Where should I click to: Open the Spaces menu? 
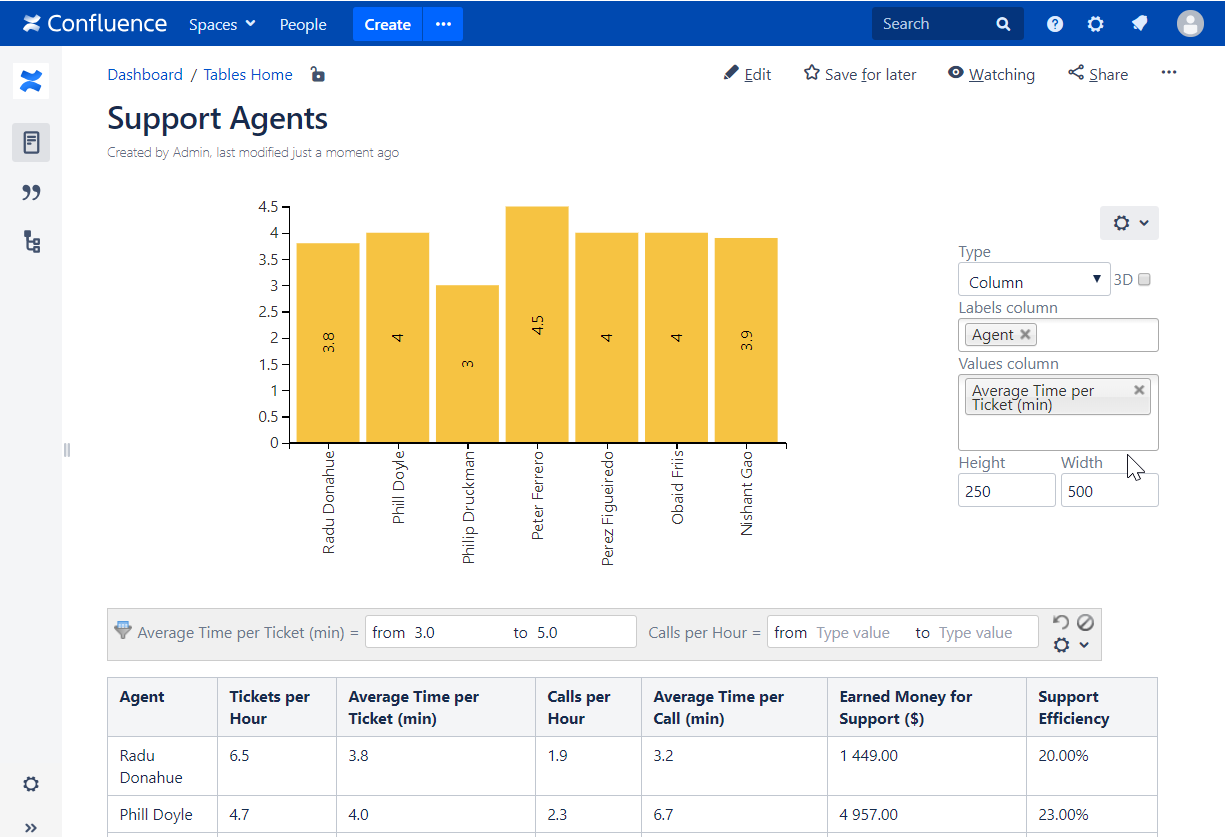(x=222, y=24)
